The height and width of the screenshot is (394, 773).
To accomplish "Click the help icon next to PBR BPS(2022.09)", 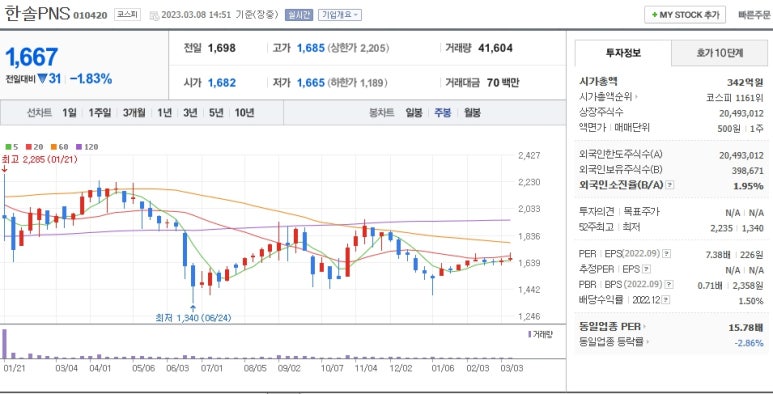I will click(x=669, y=285).
